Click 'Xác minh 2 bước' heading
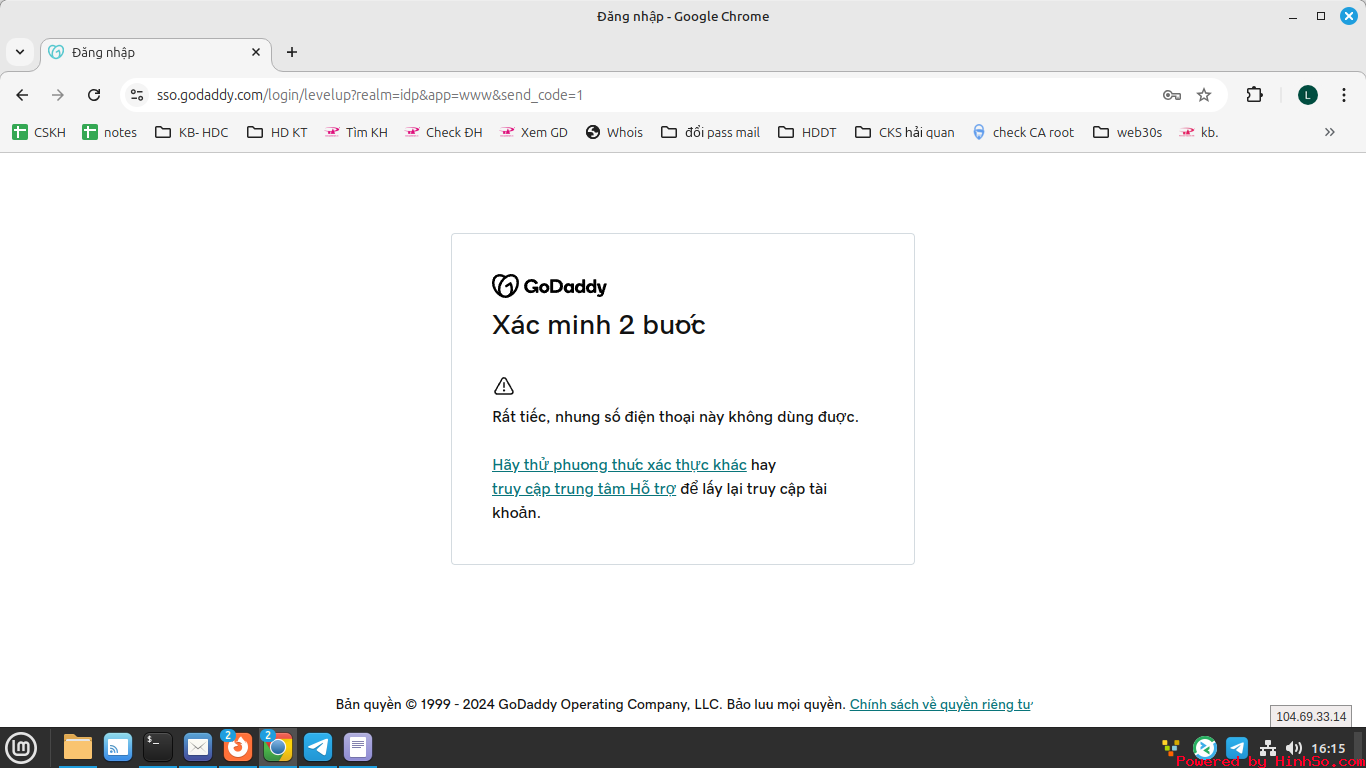 [x=599, y=325]
